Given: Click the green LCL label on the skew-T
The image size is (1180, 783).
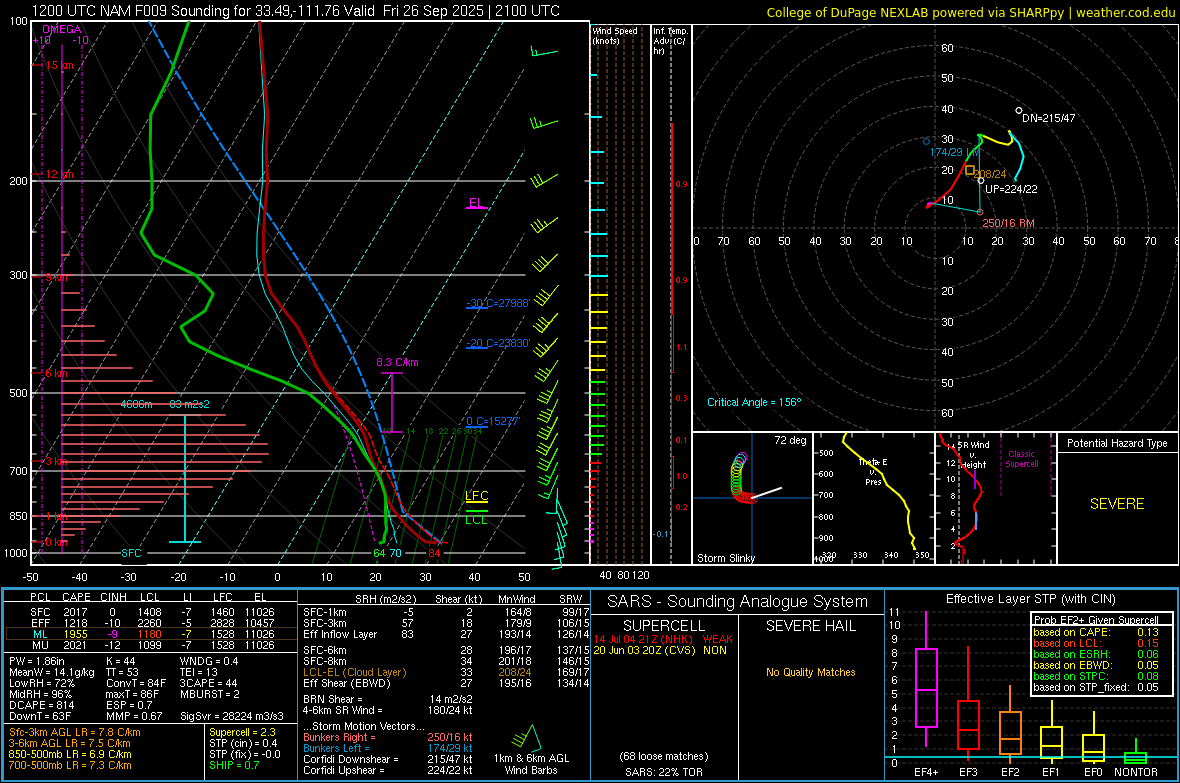Looking at the screenshot, I should 476,519.
